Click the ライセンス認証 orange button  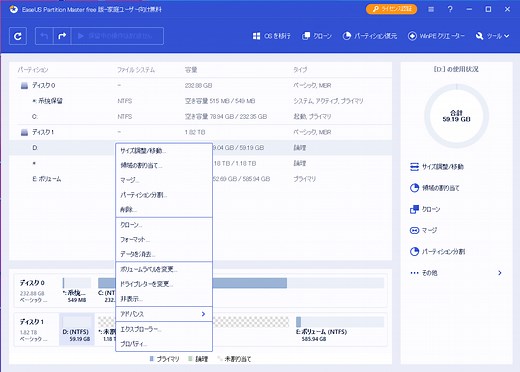(x=391, y=9)
